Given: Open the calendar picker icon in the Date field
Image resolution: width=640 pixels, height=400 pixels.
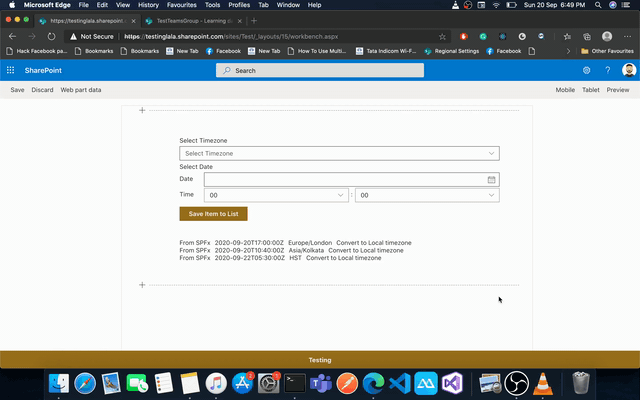Looking at the screenshot, I should click(x=491, y=180).
